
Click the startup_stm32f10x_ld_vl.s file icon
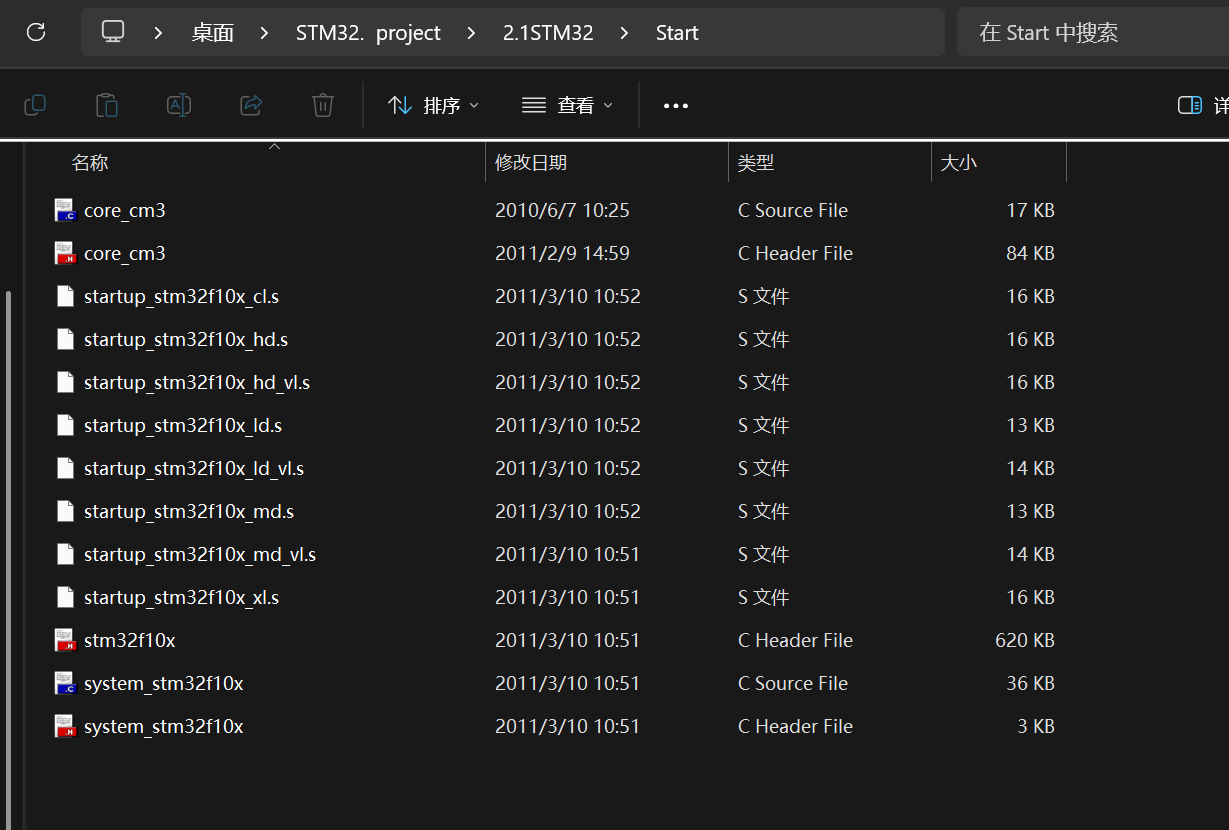pos(65,468)
